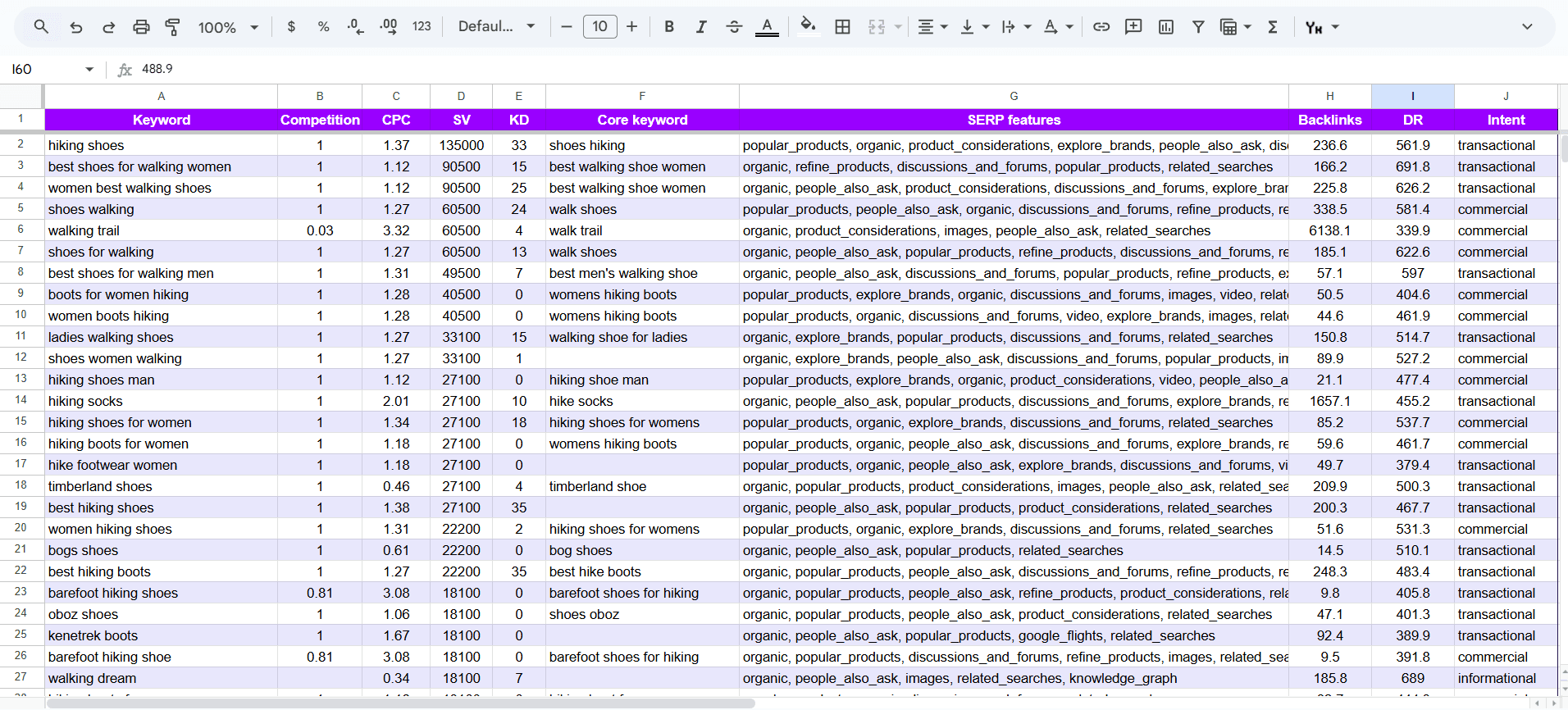Expand the Name box dropdown arrow
Screen dimensions: 1568x710
89,70
